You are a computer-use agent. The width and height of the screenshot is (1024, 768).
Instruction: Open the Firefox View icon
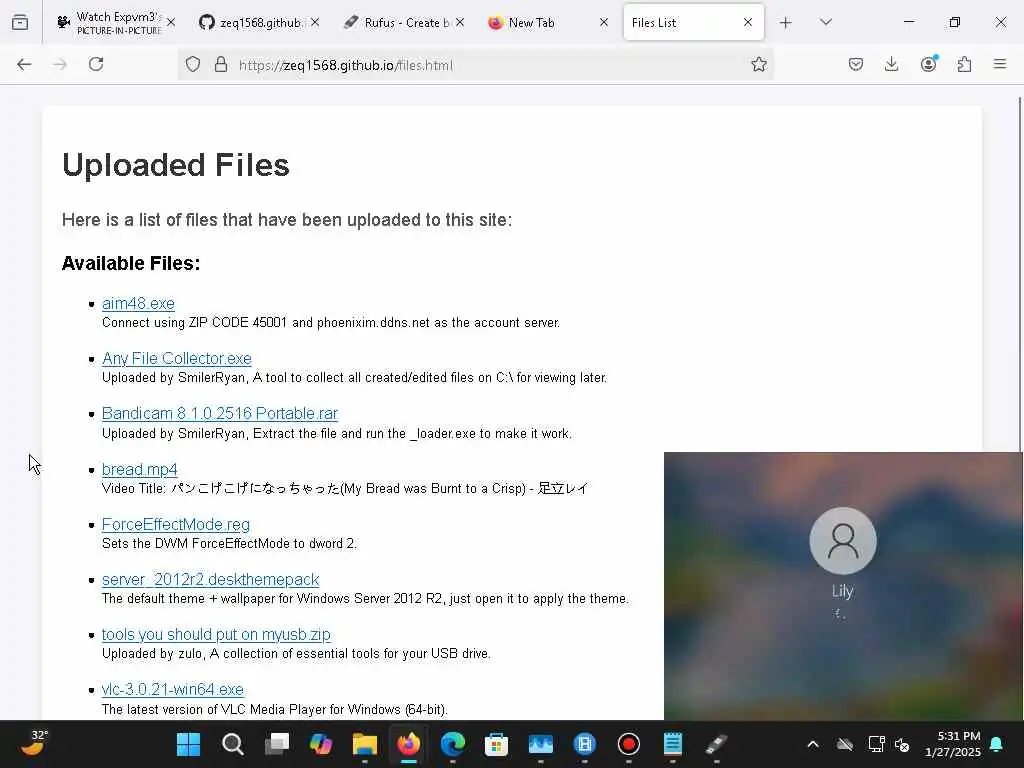tap(20, 23)
